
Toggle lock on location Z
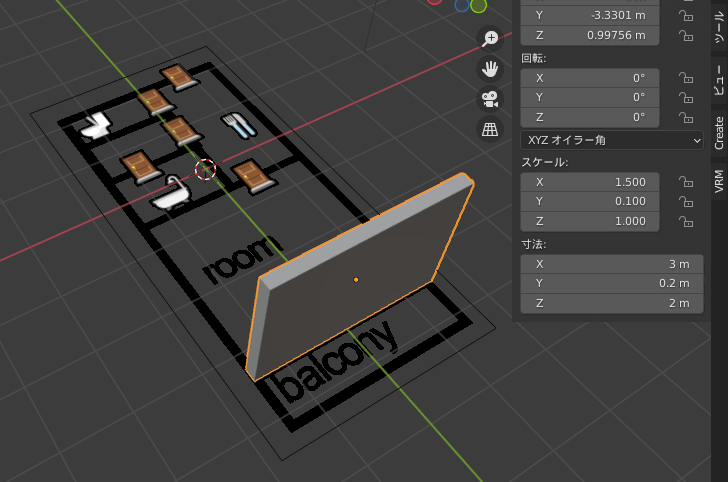[x=686, y=36]
